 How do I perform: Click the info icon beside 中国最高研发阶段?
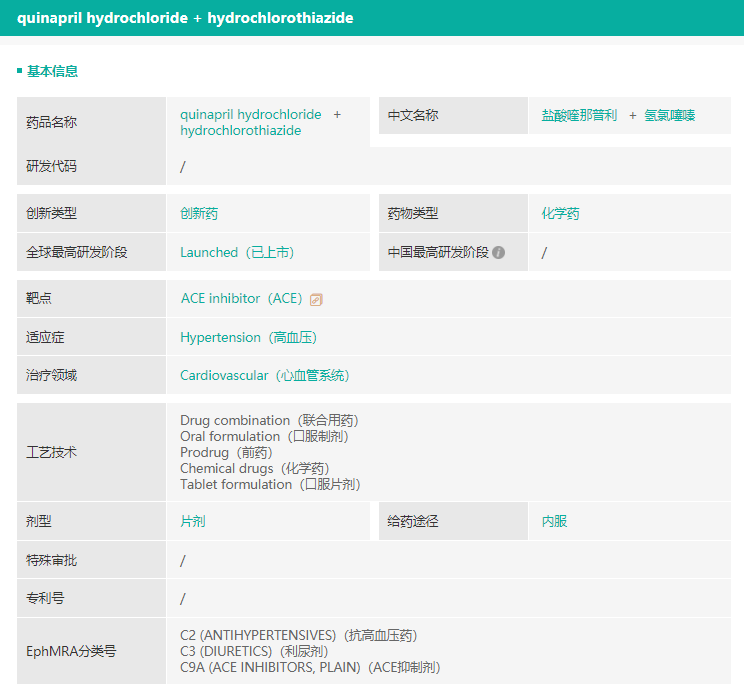click(498, 252)
